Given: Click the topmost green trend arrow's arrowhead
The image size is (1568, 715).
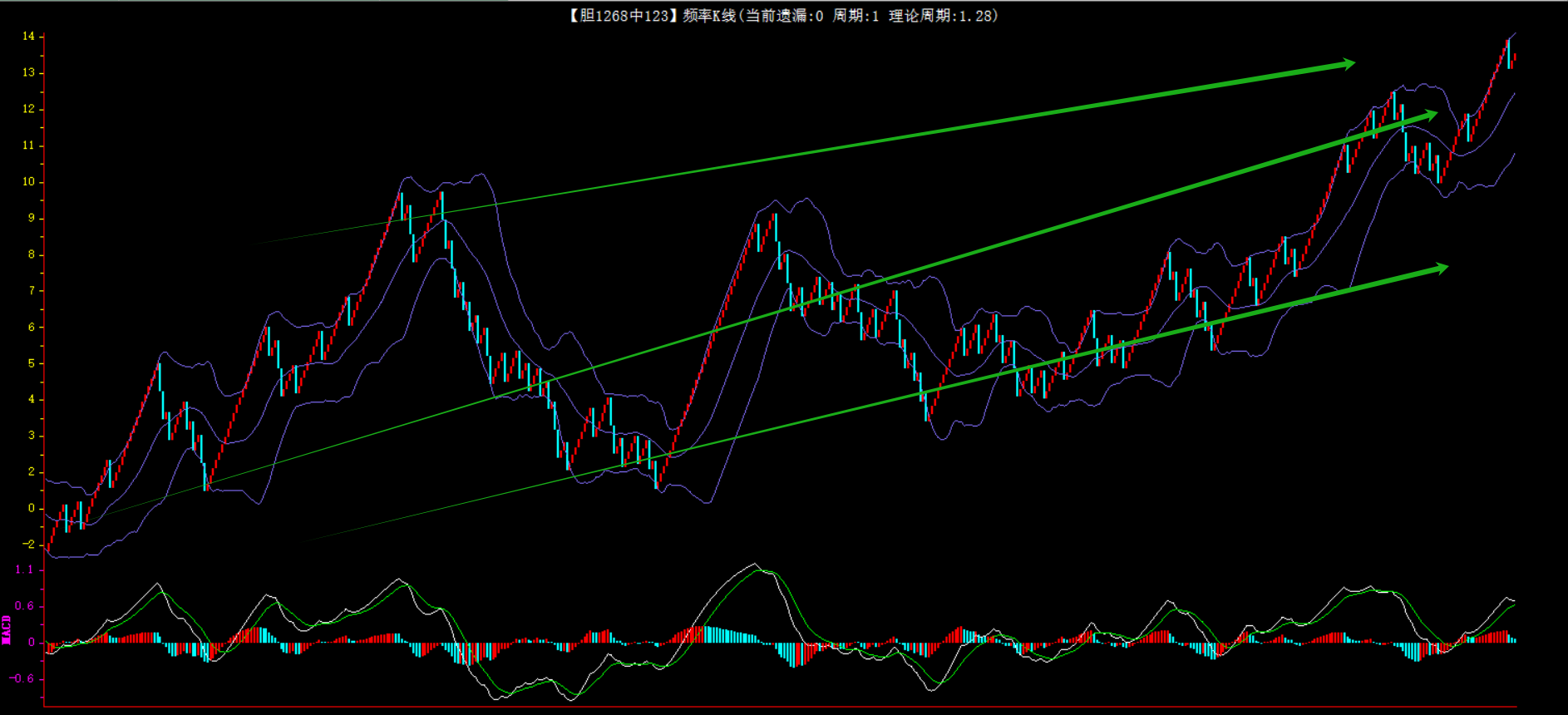Looking at the screenshot, I should [1347, 63].
